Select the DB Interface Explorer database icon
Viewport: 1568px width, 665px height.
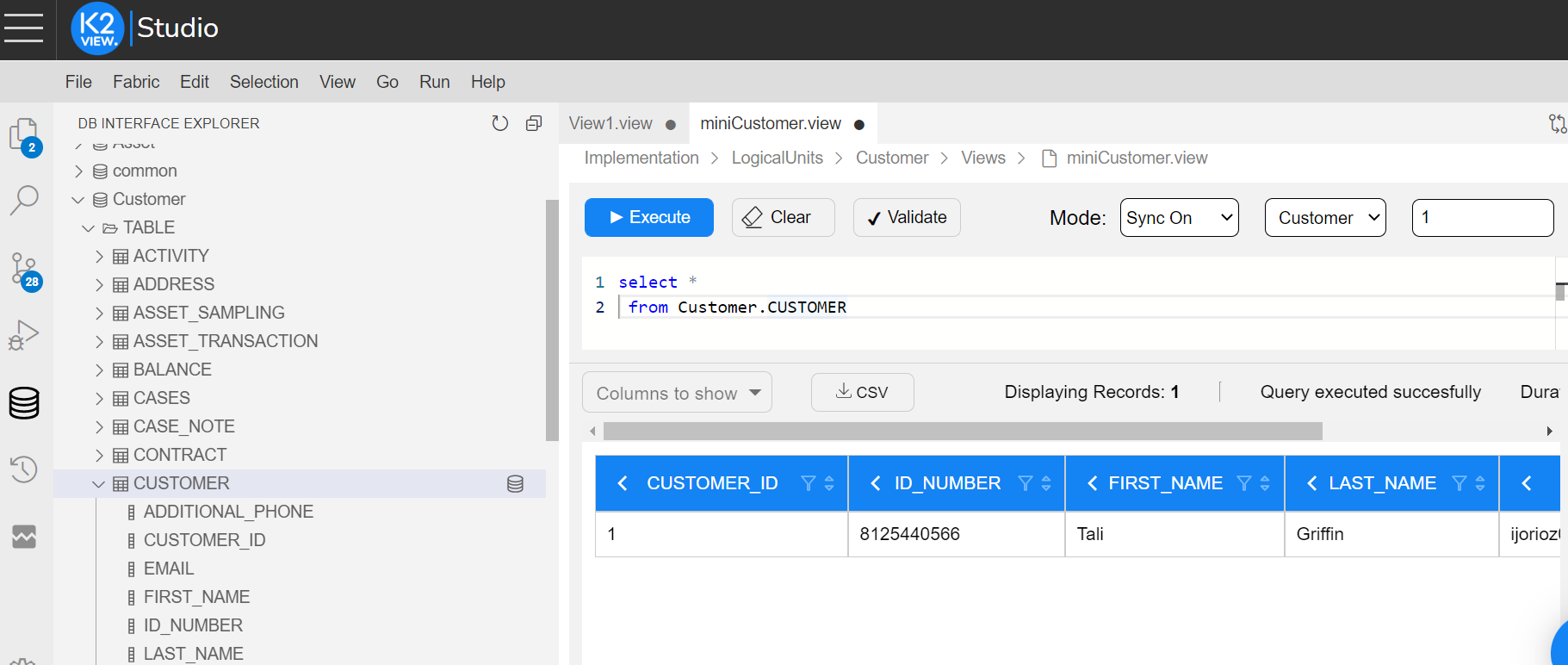point(24,402)
